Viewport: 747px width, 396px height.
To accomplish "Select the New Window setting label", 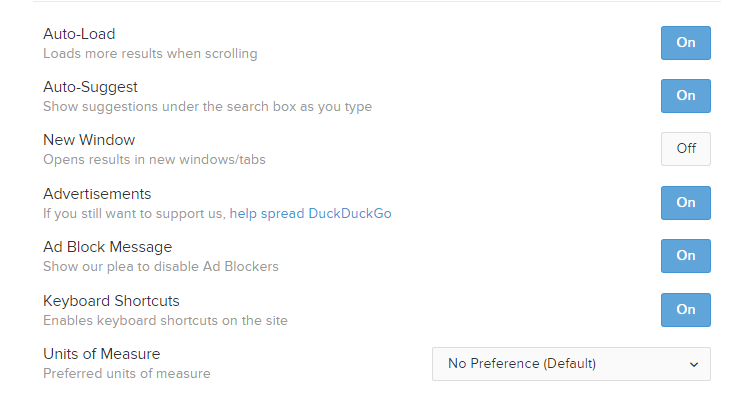I will coord(89,140).
